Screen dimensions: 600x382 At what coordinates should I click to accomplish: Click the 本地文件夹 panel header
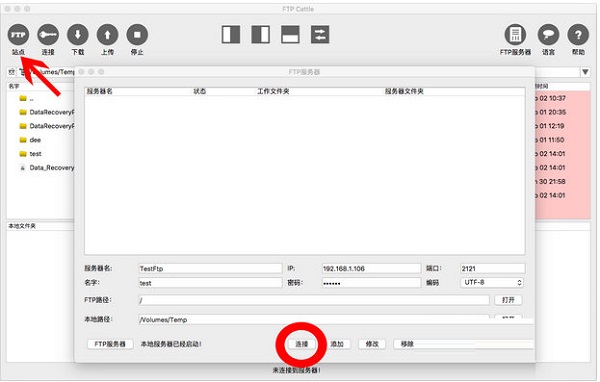pos(22,226)
